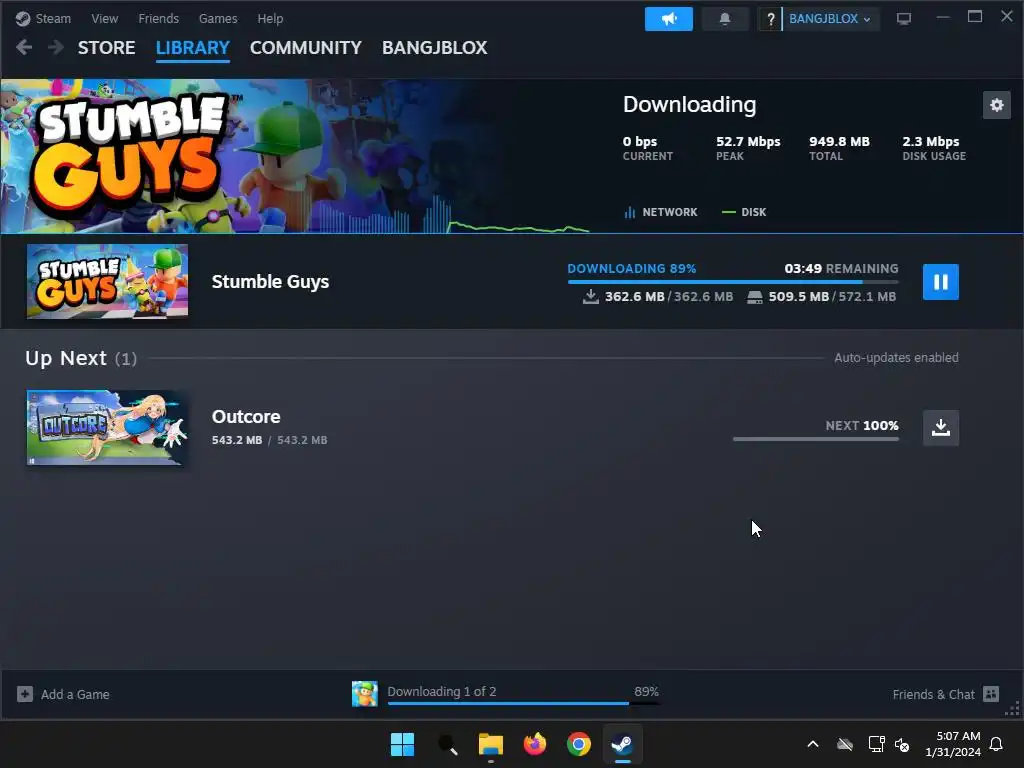
Task: Click the 362.6 MB download progress text
Action: click(668, 296)
